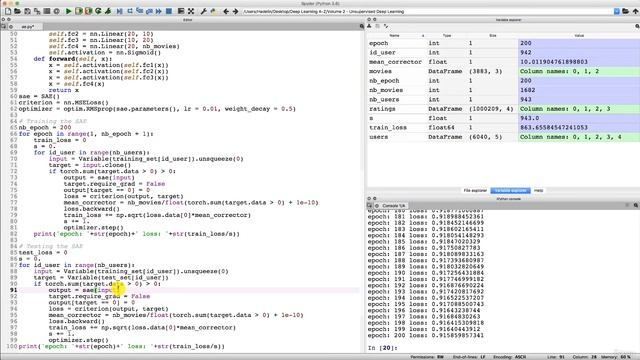Sort variables by the Type column header

[x=447, y=36]
